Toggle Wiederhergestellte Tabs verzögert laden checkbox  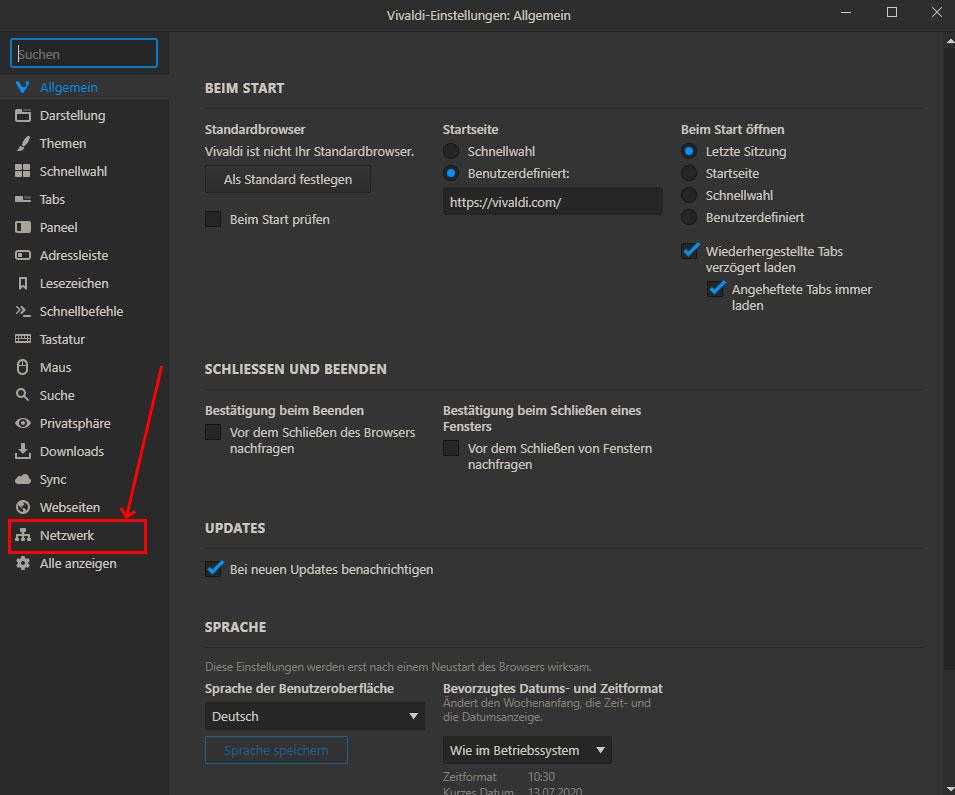coord(689,250)
